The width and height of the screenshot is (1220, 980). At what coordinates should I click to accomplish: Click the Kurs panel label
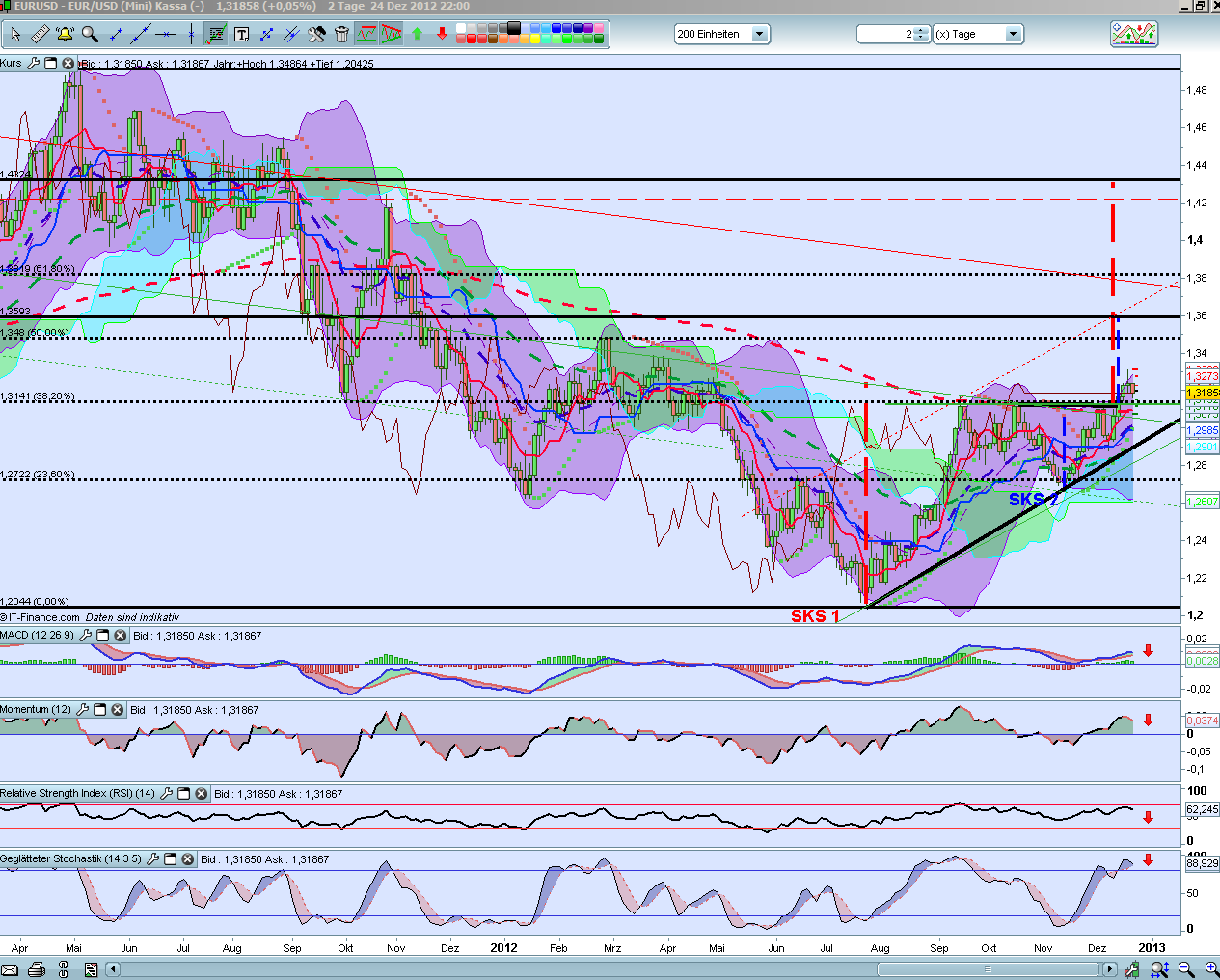[x=11, y=63]
